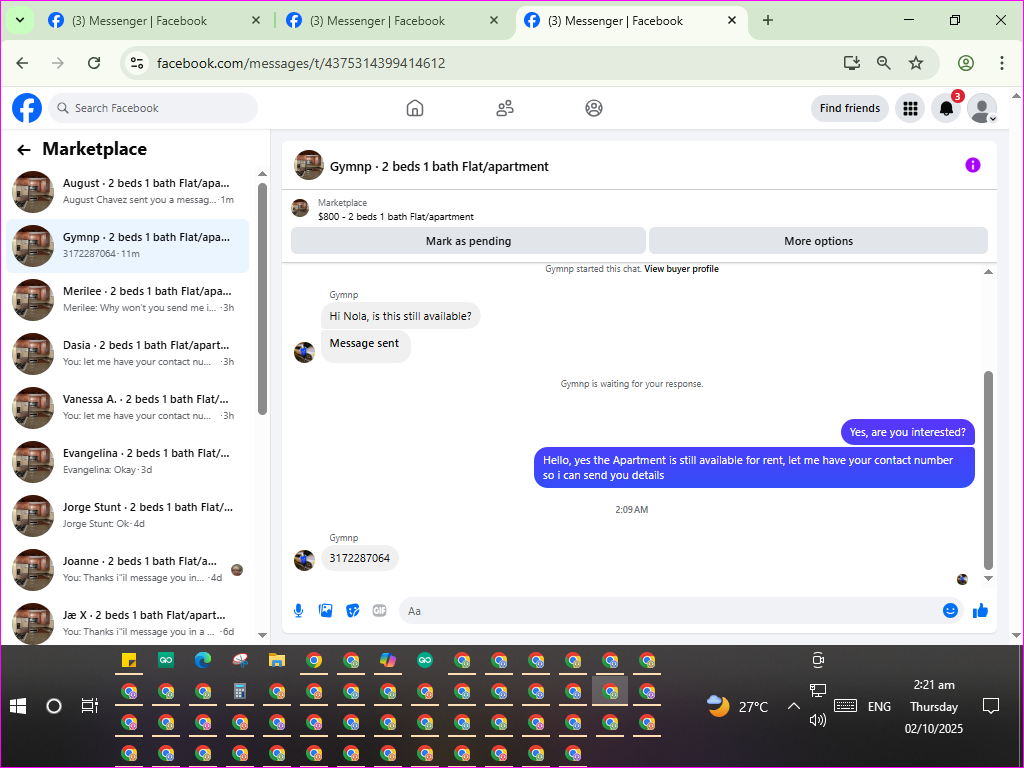Click the message text field Aa
This screenshot has height=768, width=1024.
point(669,611)
